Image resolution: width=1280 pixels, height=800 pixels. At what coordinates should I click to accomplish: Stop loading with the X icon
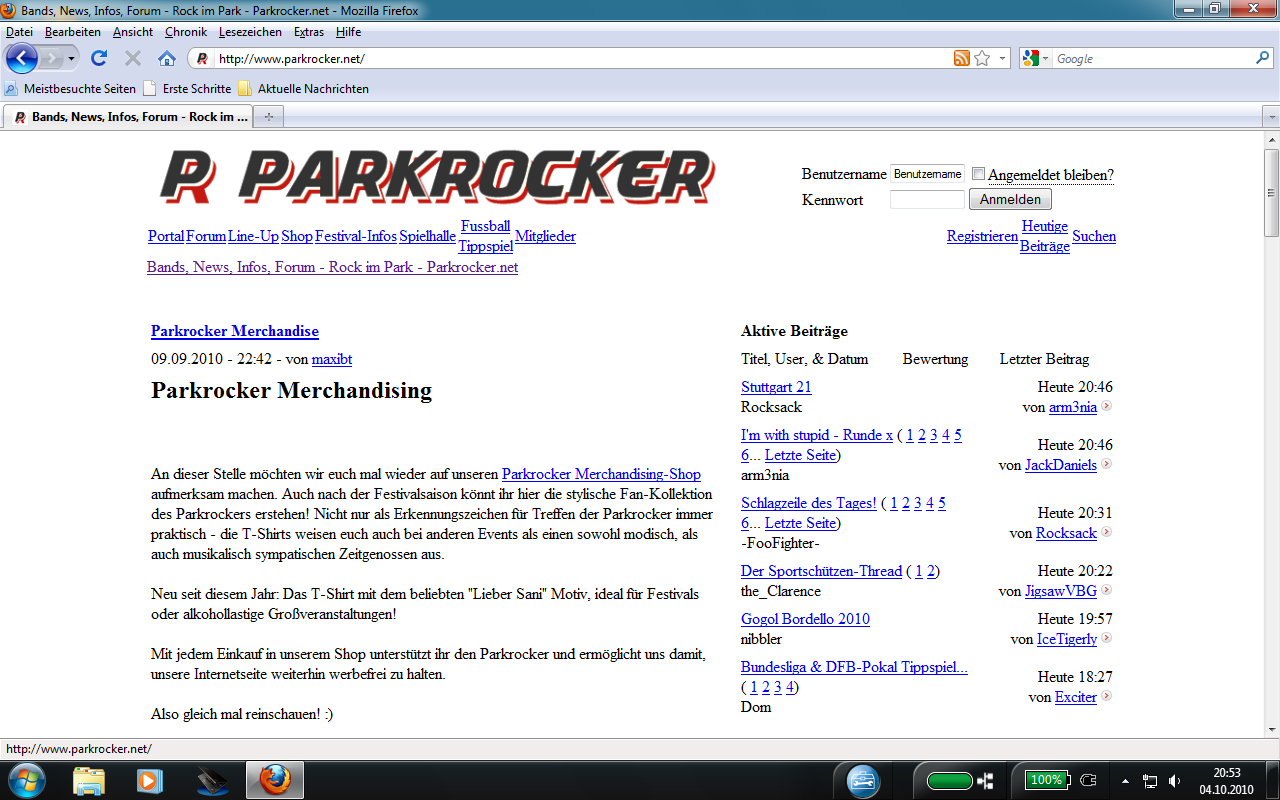(x=133, y=58)
